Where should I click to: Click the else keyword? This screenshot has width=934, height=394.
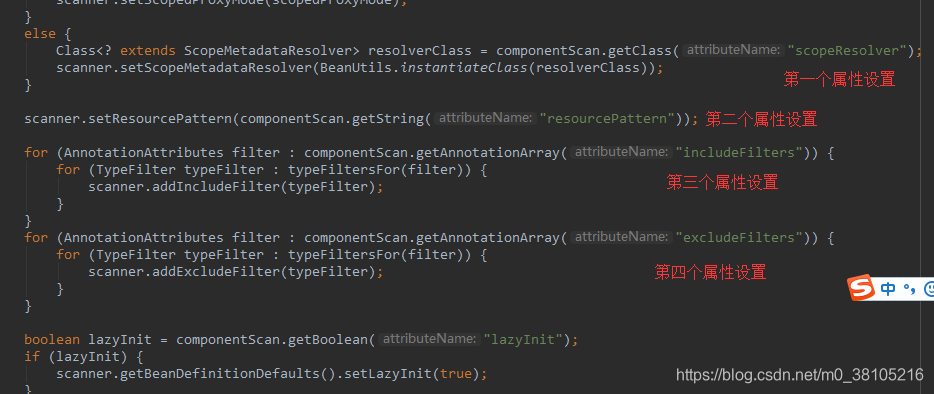point(40,33)
